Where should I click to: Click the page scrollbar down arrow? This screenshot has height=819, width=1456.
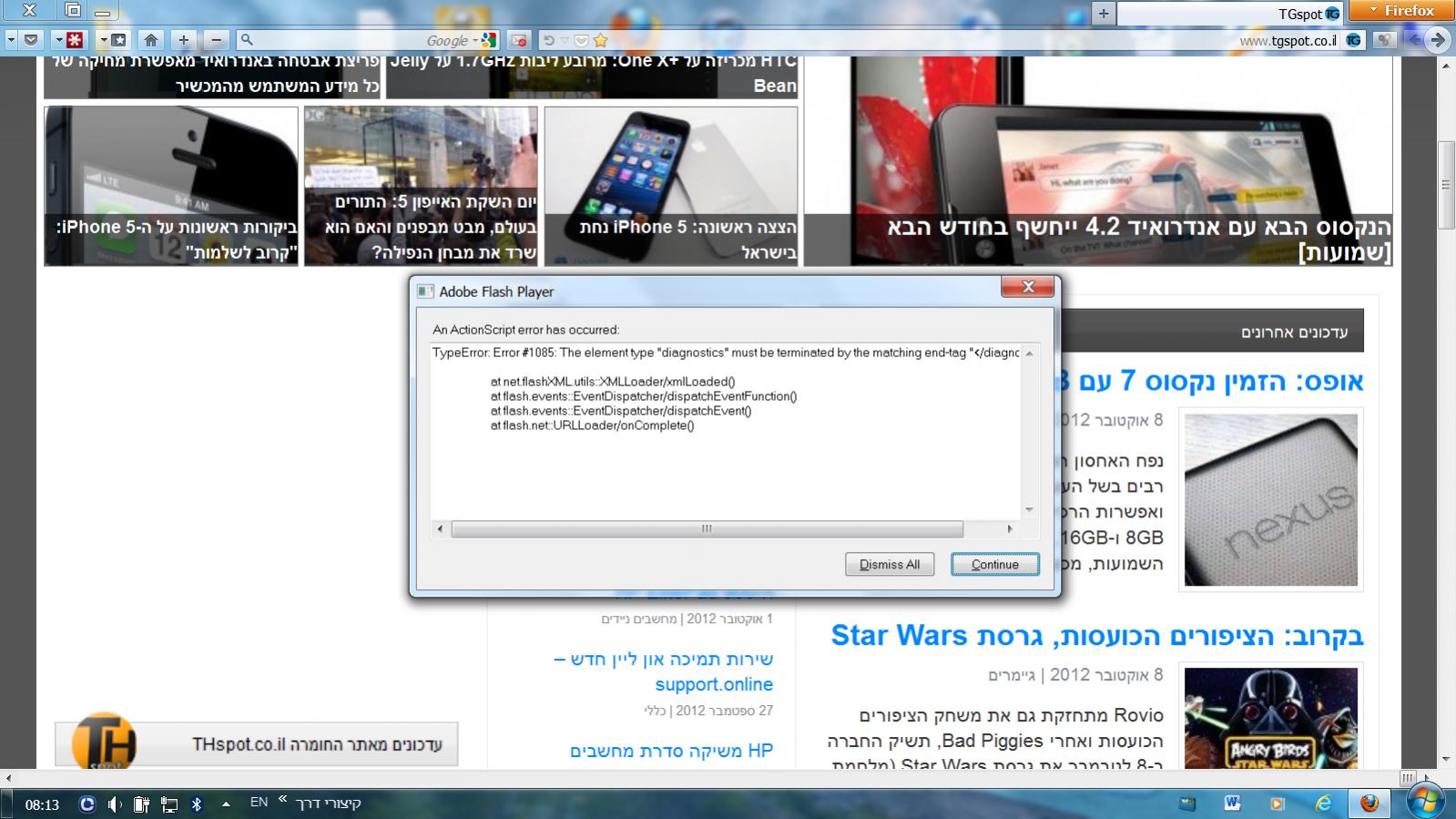pyautogui.click(x=1446, y=759)
